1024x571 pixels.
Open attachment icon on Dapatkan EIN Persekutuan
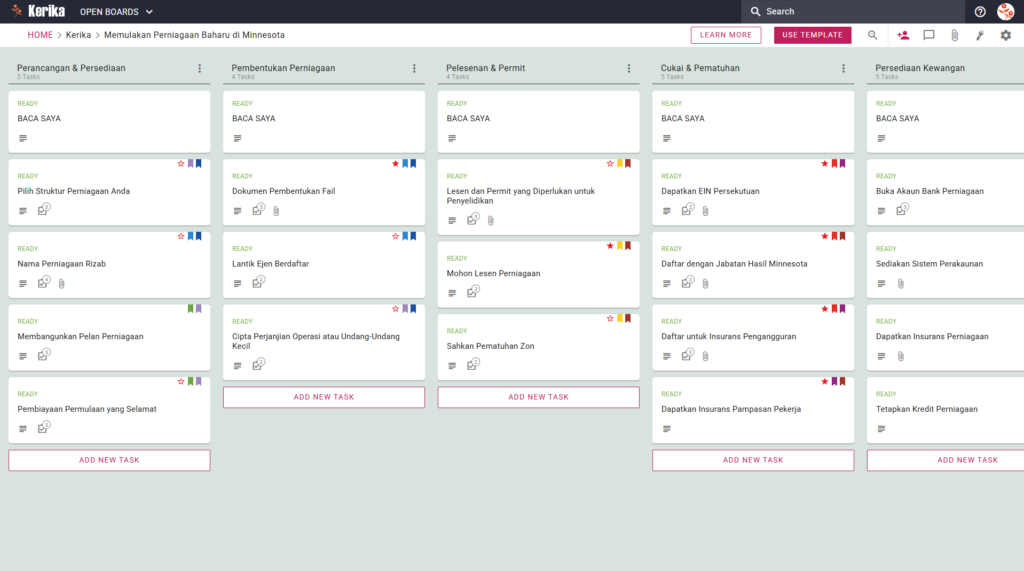pyautogui.click(x=705, y=211)
